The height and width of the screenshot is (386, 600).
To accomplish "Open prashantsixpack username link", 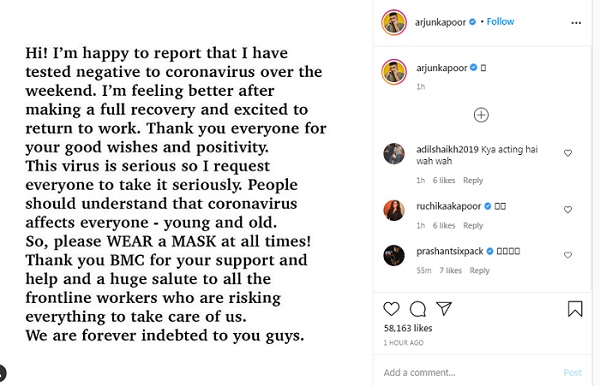I will pyautogui.click(x=450, y=251).
